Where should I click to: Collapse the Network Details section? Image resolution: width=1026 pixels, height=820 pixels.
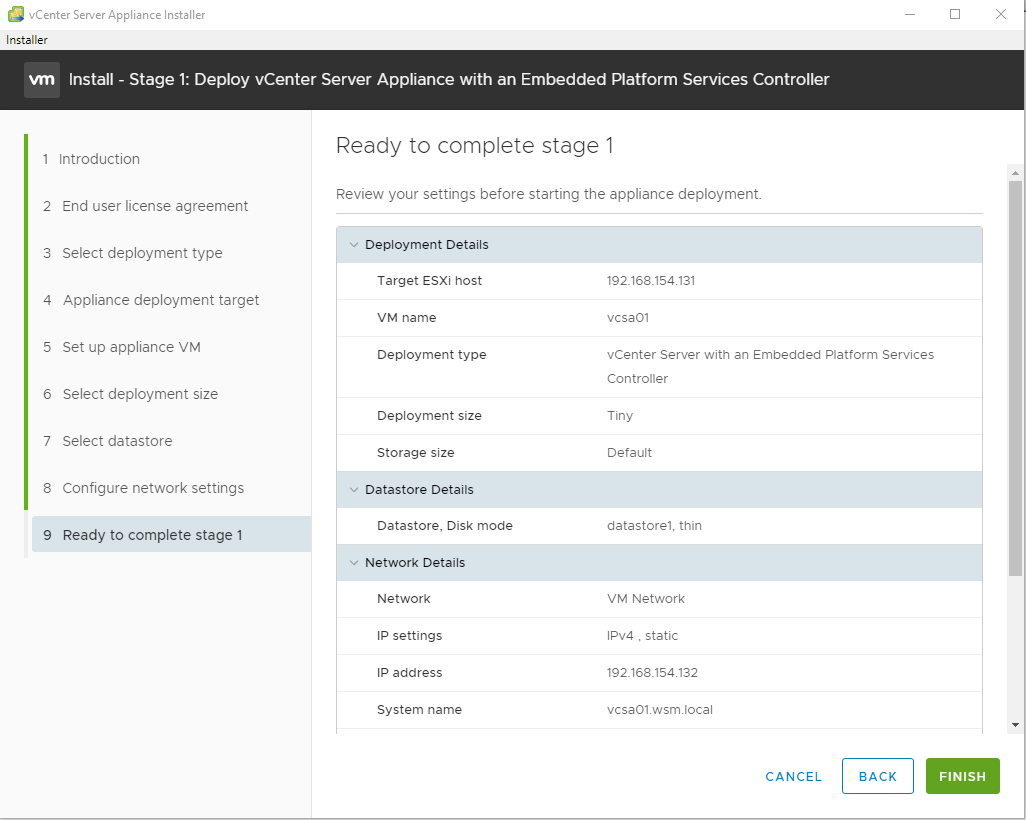pos(354,563)
